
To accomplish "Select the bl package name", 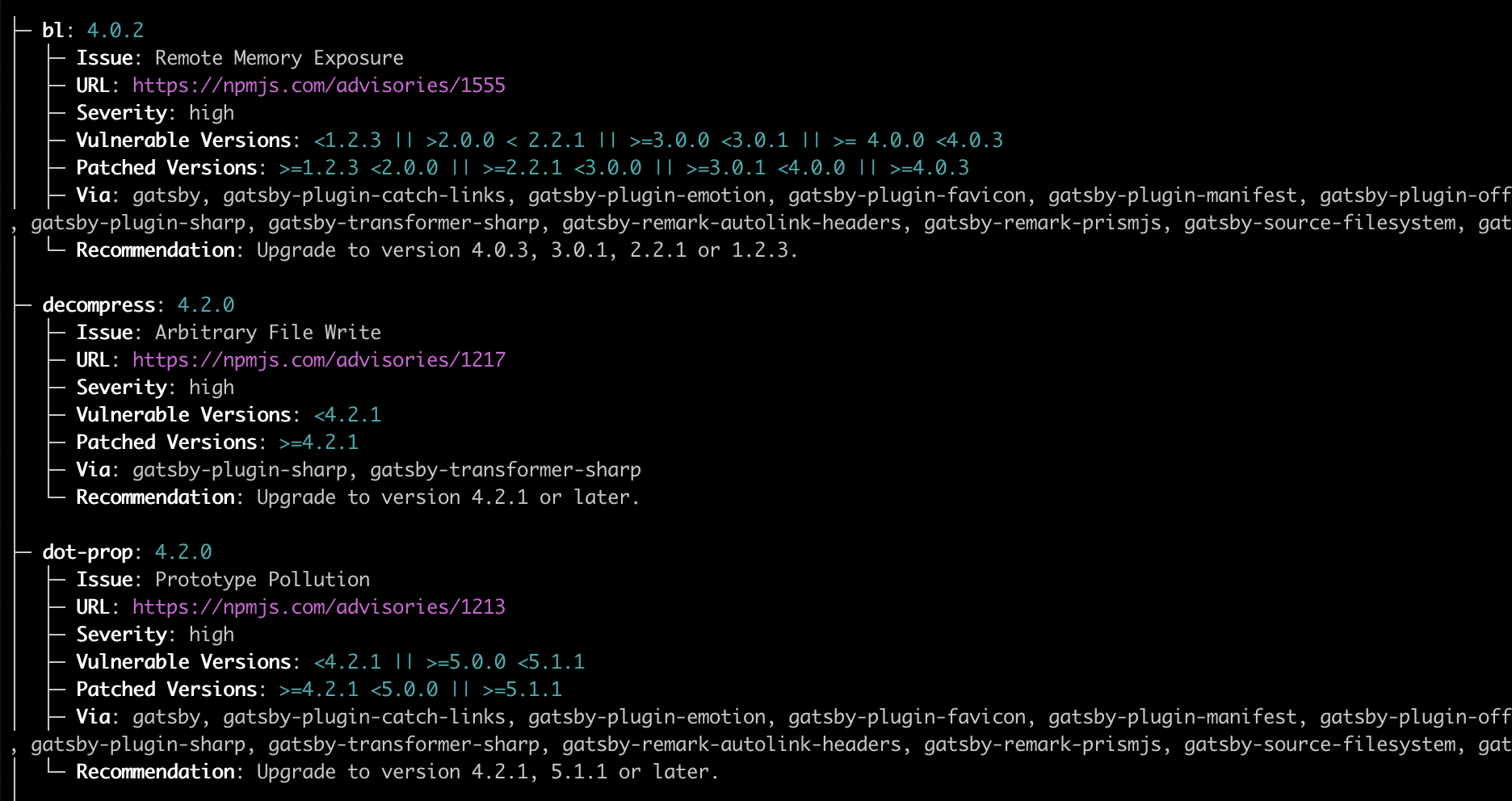I will [x=52, y=31].
